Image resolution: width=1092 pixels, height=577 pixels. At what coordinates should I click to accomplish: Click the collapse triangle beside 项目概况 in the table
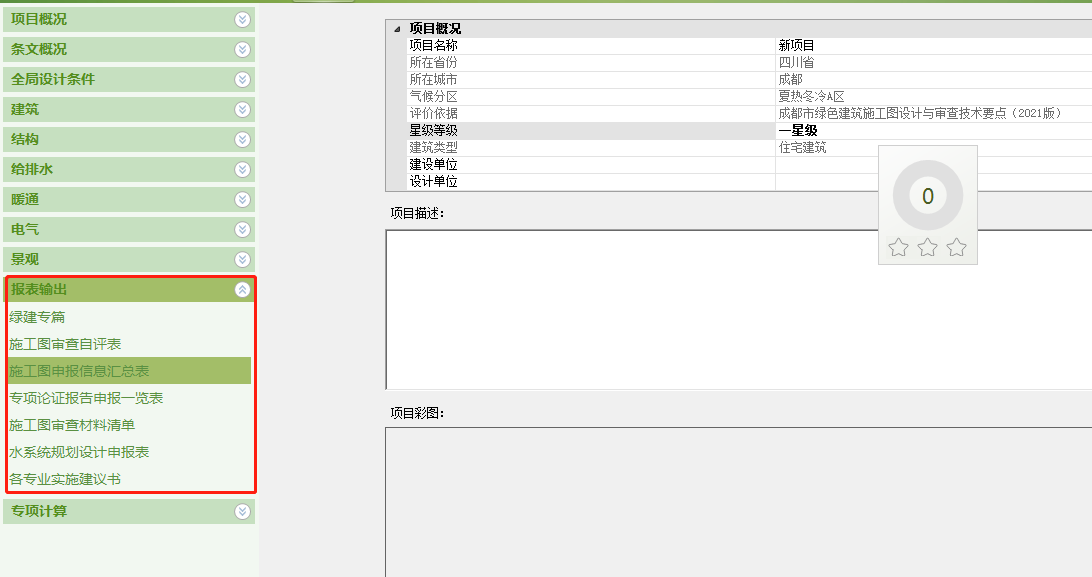[x=396, y=27]
